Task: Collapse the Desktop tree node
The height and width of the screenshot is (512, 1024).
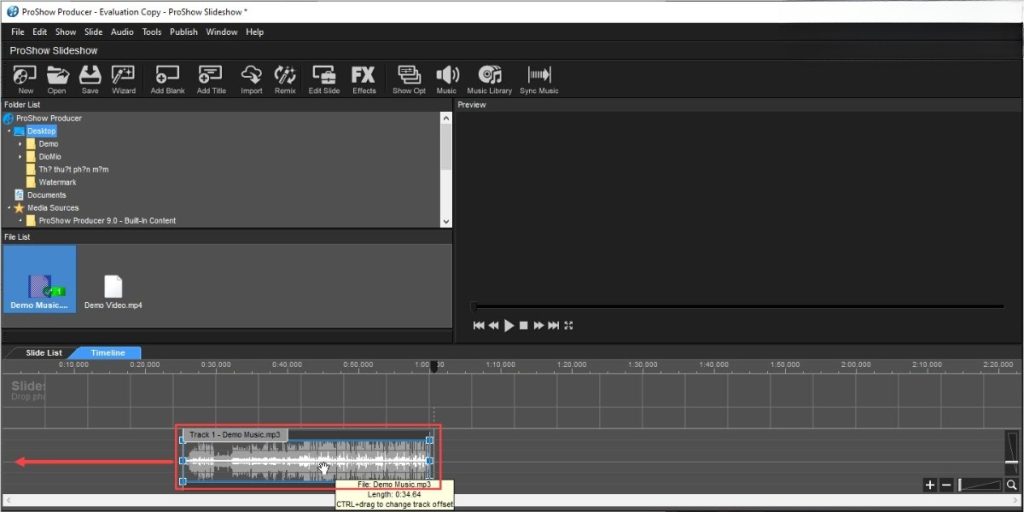Action: [9, 131]
